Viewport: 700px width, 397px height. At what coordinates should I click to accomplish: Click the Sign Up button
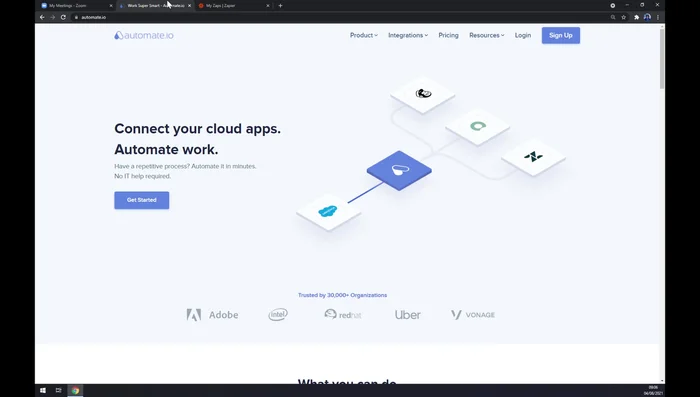coord(561,35)
